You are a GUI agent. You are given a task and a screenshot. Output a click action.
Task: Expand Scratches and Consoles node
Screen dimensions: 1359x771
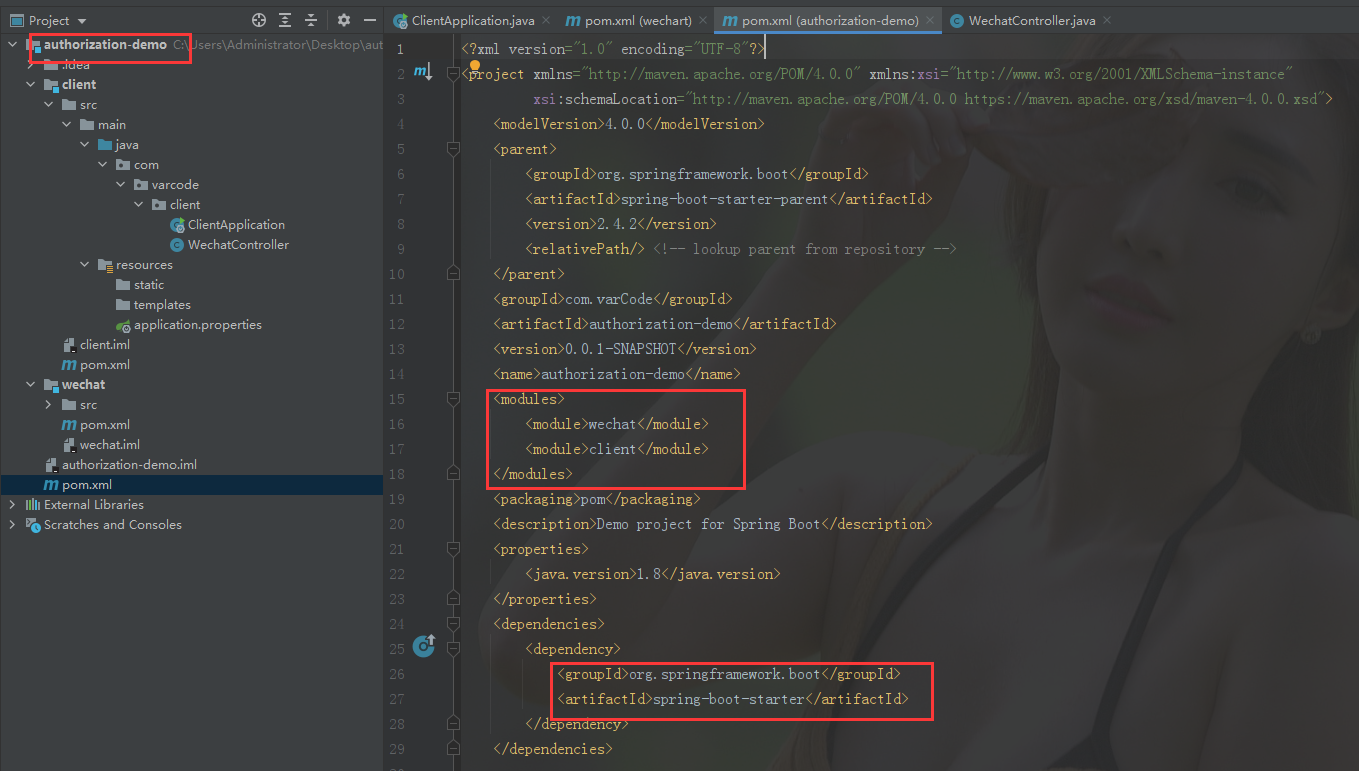coord(13,525)
